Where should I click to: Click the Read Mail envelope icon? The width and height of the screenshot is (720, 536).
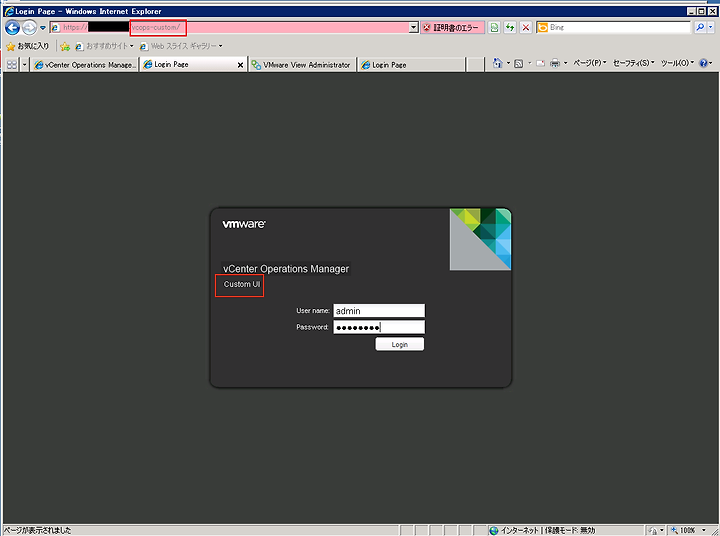click(540, 63)
